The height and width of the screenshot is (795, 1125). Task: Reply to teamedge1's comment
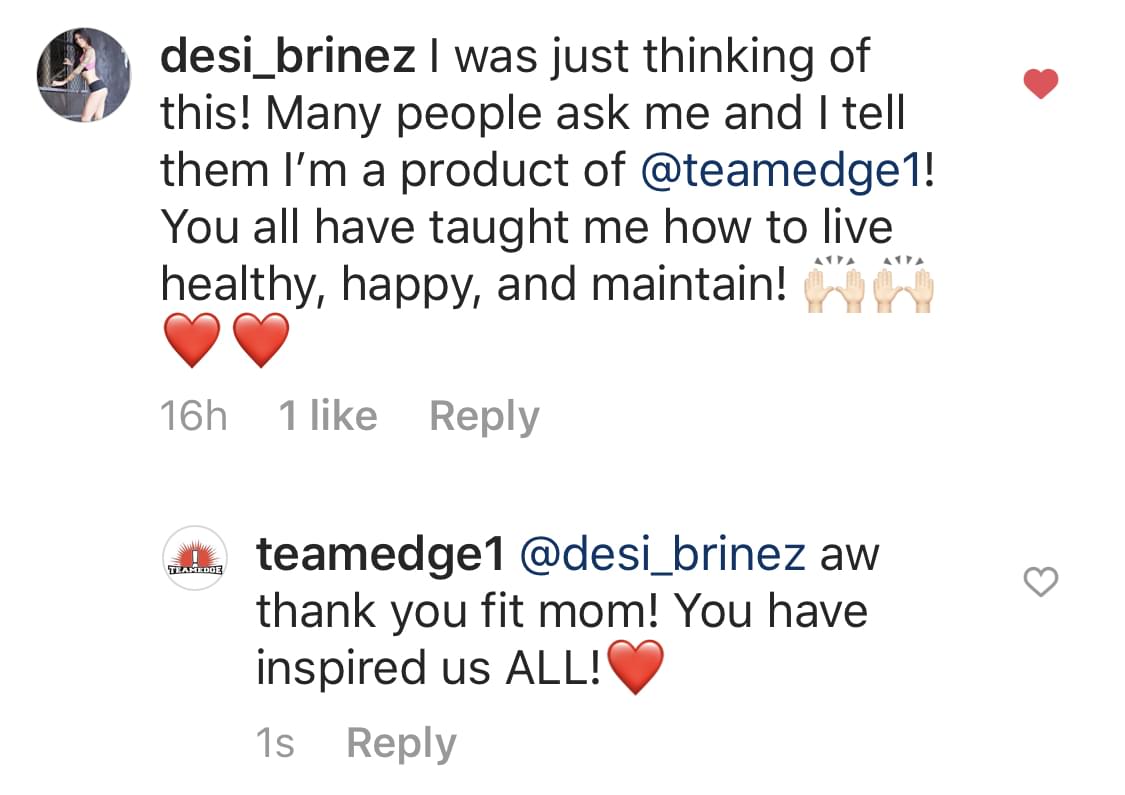point(401,743)
